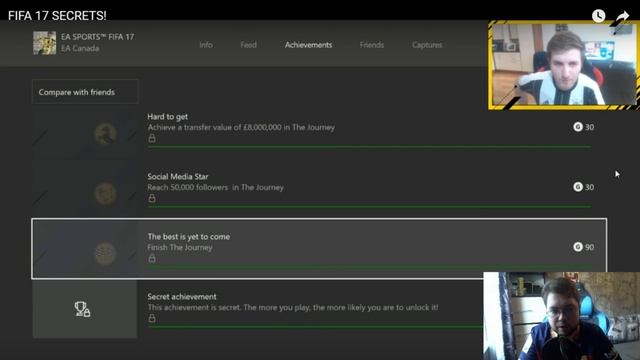The width and height of the screenshot is (640, 360).
Task: Select the Achievements tab
Action: click(x=308, y=45)
